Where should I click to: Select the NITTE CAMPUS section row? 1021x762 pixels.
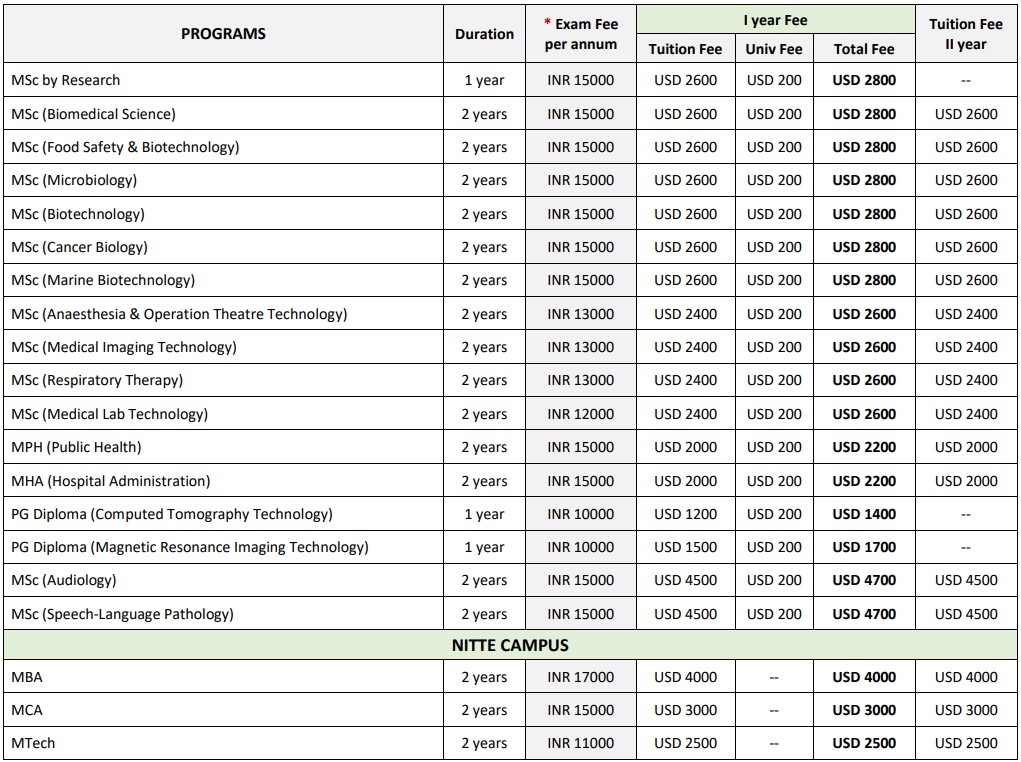point(510,645)
